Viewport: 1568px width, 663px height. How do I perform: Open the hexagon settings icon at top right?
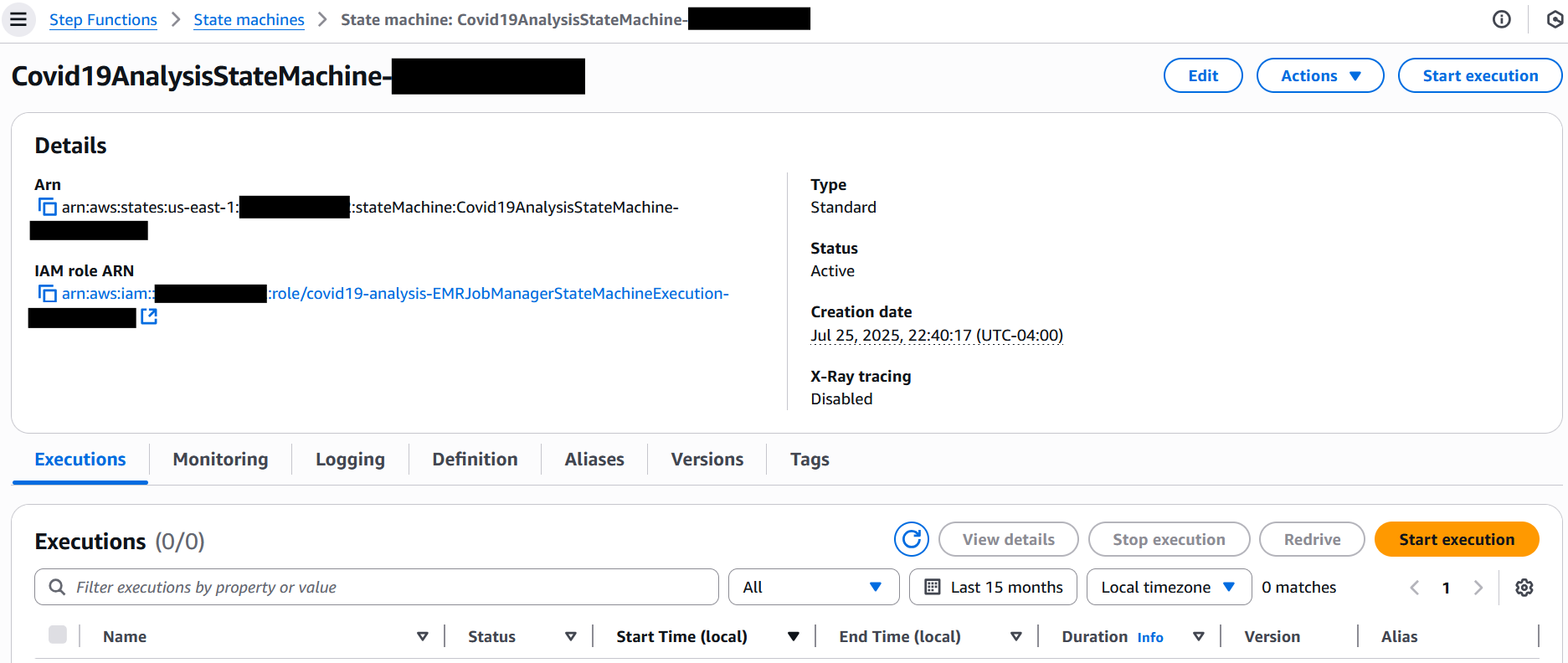click(x=1555, y=19)
